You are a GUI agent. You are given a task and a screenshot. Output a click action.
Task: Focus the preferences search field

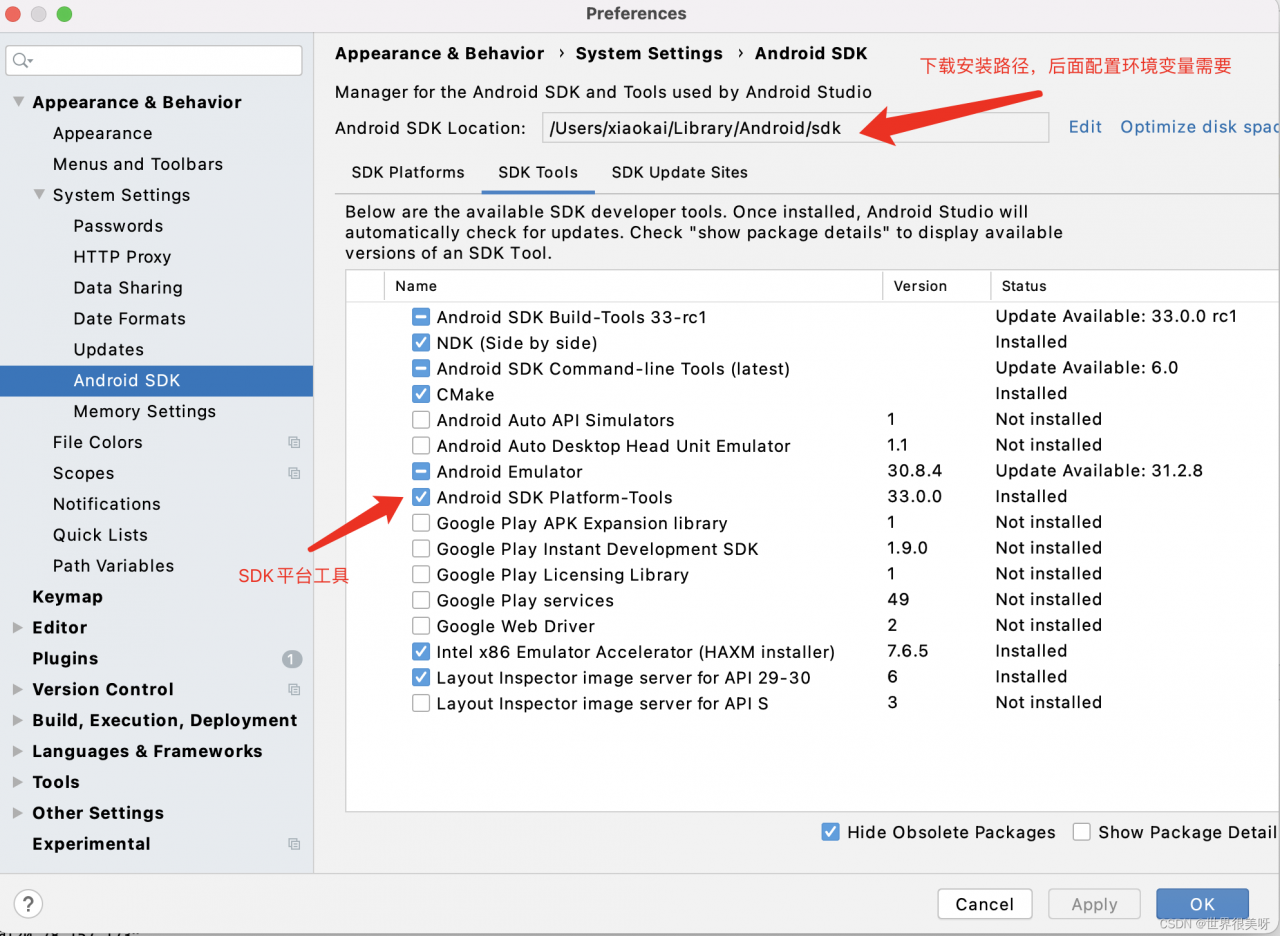pos(154,61)
